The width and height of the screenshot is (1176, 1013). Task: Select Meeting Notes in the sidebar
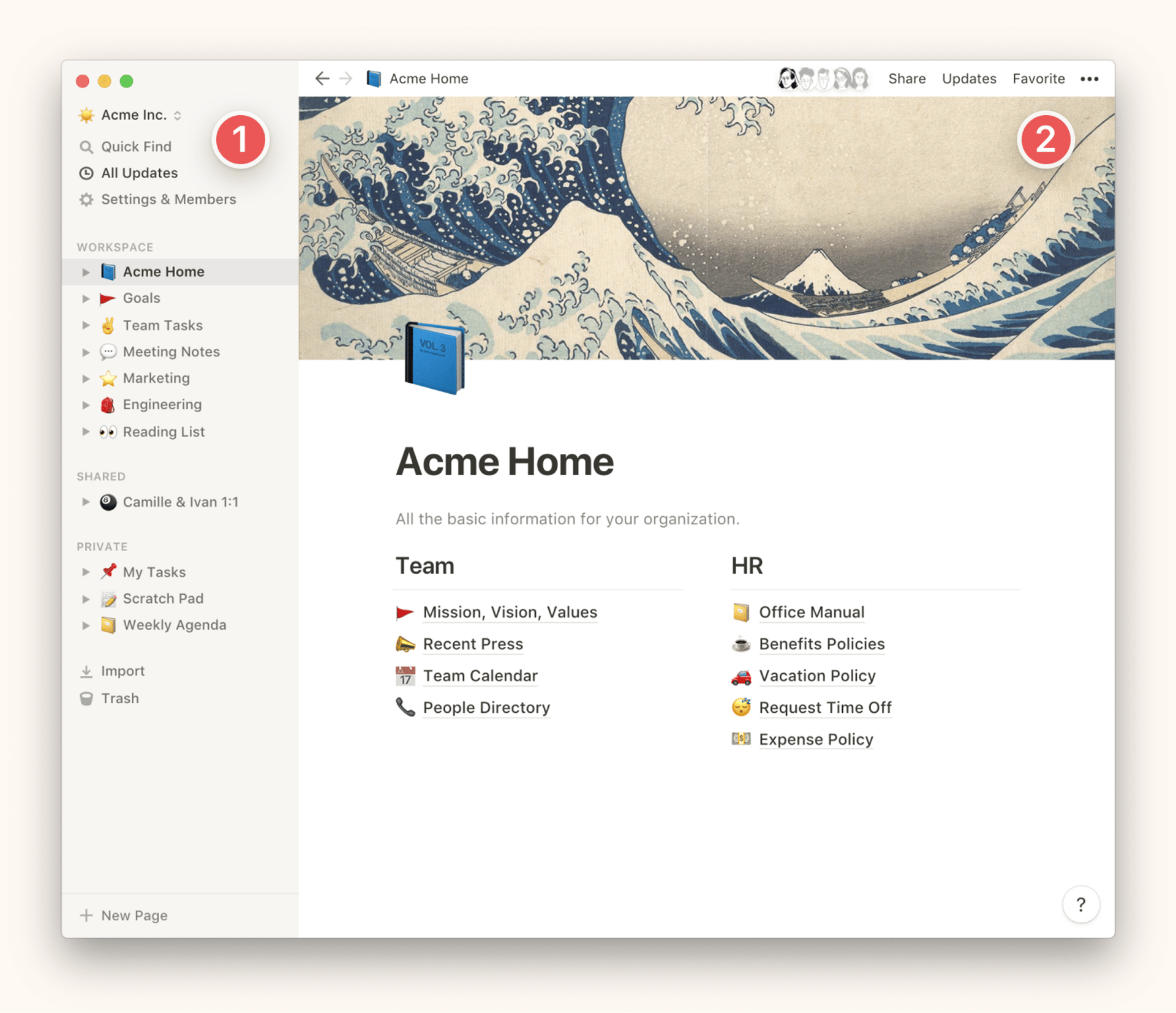point(171,352)
